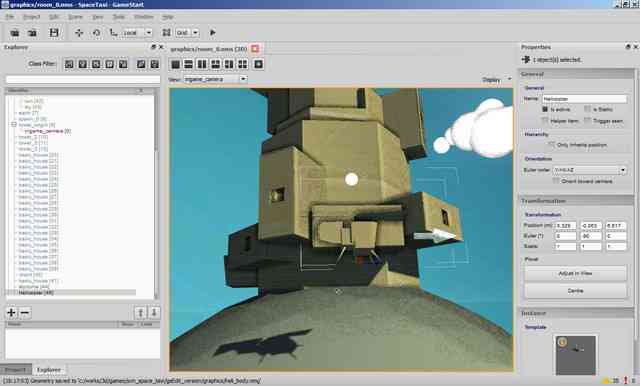
Task: Select the Rotate tool icon
Action: coord(96,33)
